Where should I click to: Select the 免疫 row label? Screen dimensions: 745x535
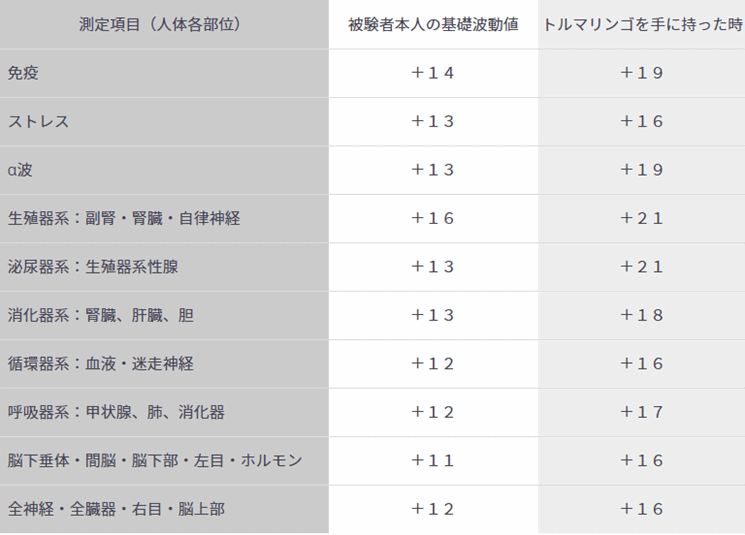(x=23, y=73)
